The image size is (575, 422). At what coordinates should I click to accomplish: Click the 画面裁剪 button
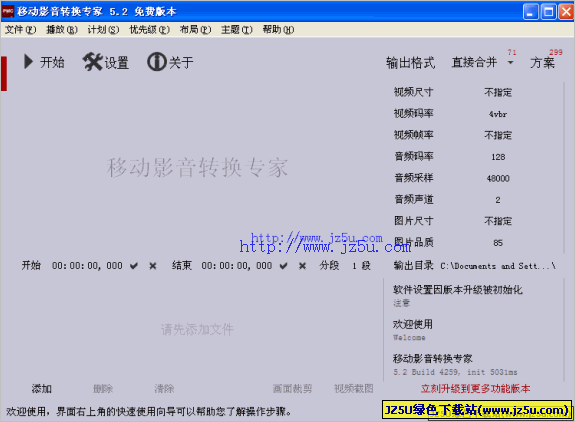pos(292,389)
